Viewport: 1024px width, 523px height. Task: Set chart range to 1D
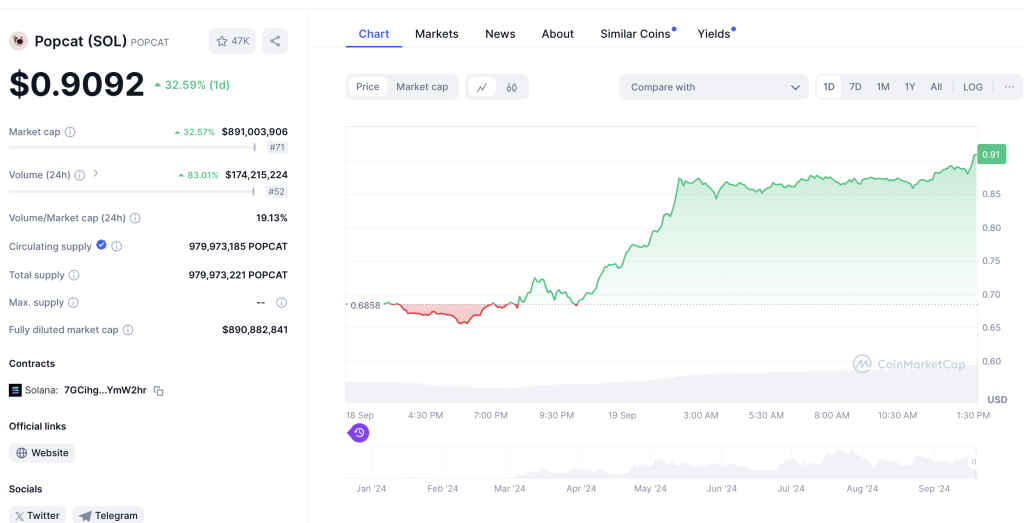[829, 87]
